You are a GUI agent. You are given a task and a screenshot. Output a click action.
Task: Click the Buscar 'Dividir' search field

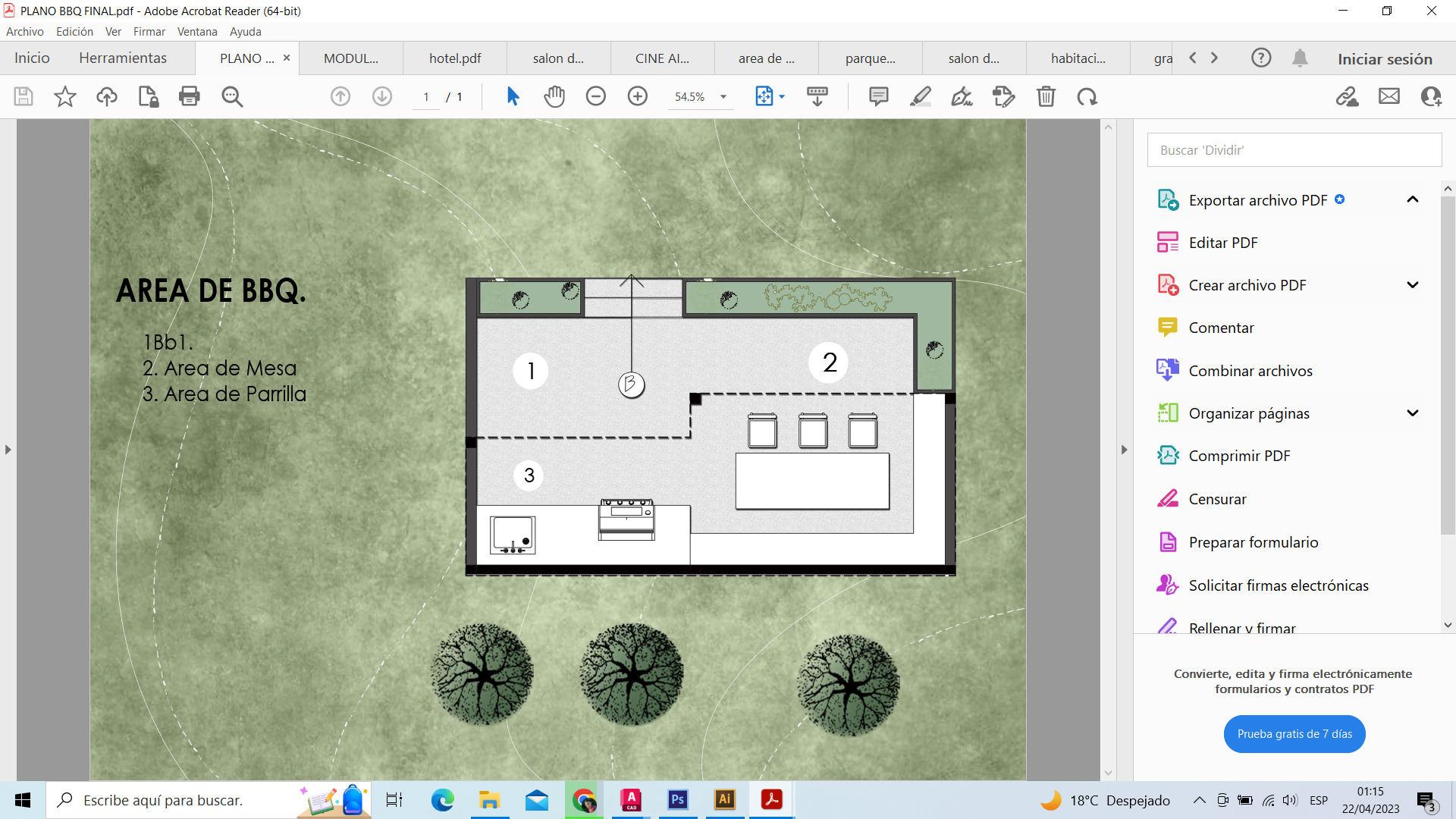click(x=1294, y=150)
